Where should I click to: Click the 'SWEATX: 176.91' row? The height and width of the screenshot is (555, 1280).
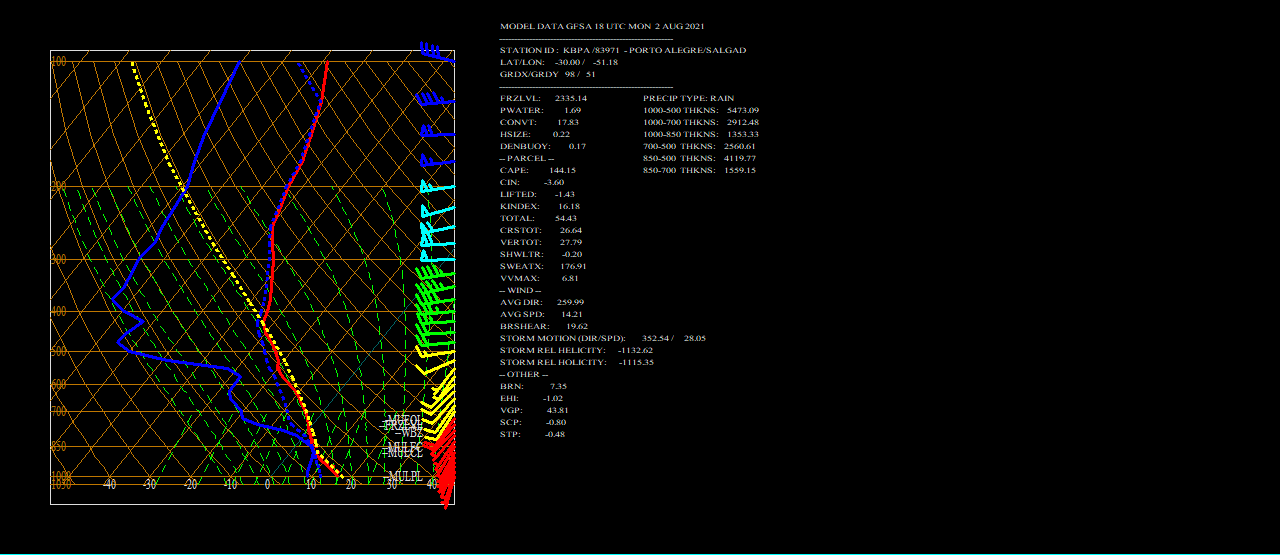click(x=543, y=266)
